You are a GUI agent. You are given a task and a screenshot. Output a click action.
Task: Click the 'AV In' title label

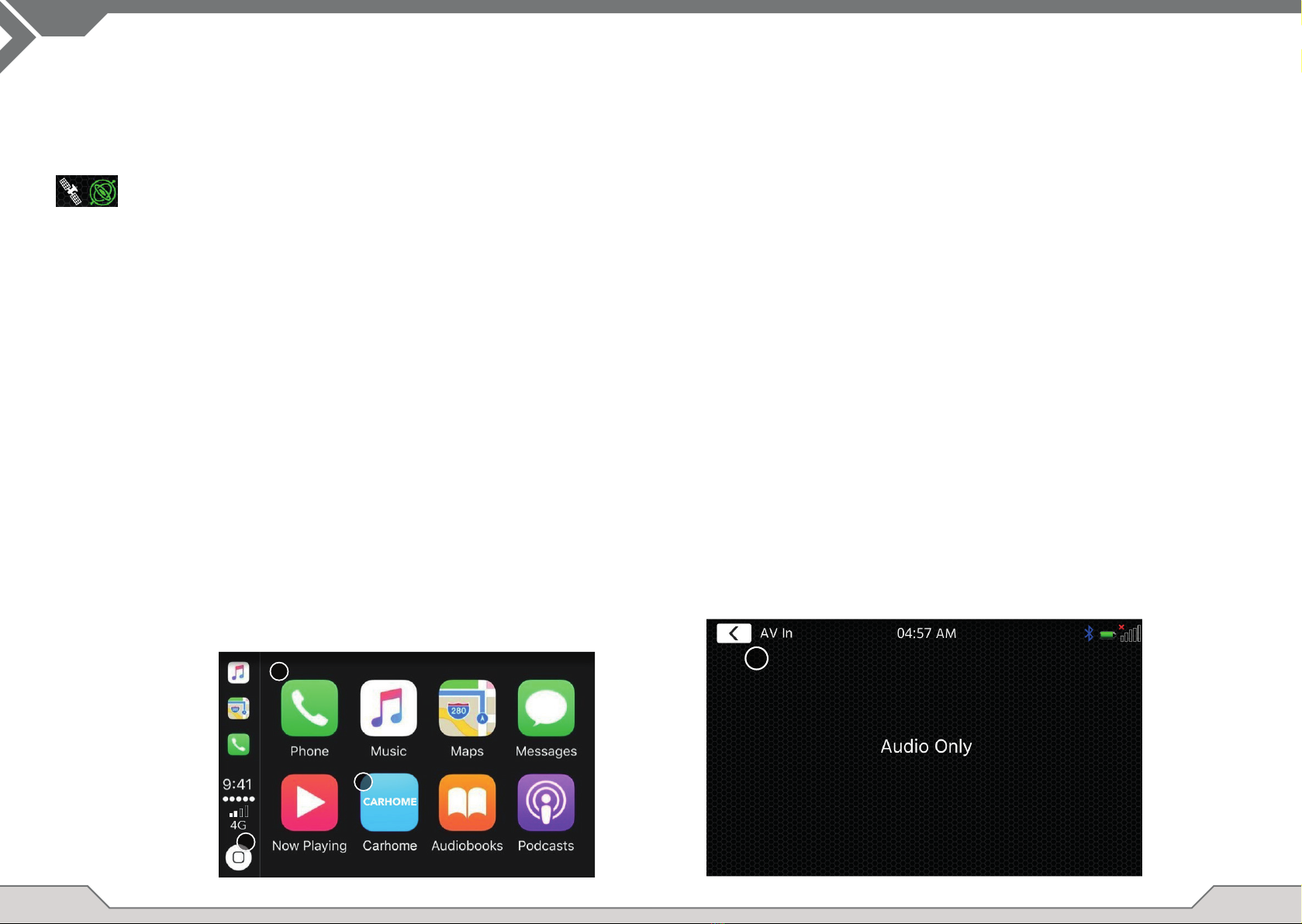776,633
